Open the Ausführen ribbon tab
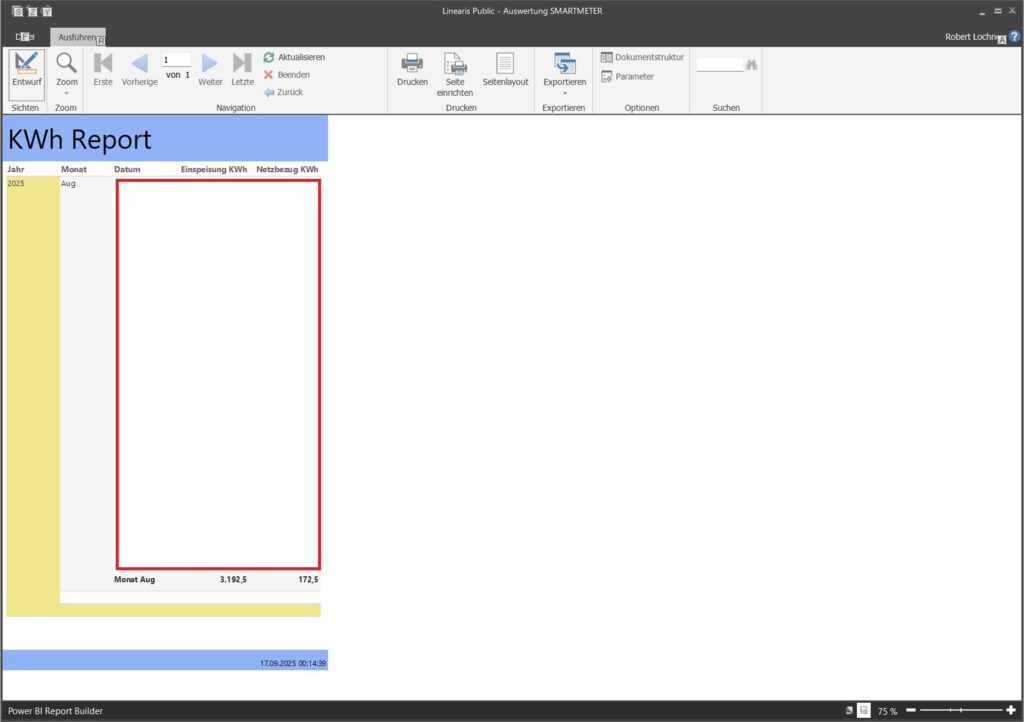 coord(77,37)
